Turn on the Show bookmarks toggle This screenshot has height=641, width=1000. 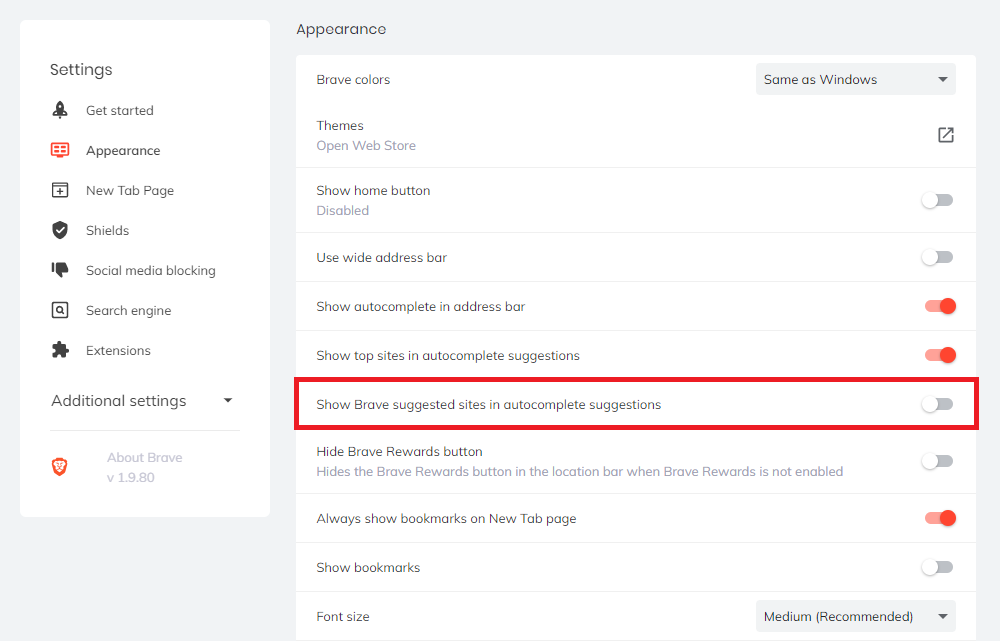point(938,567)
